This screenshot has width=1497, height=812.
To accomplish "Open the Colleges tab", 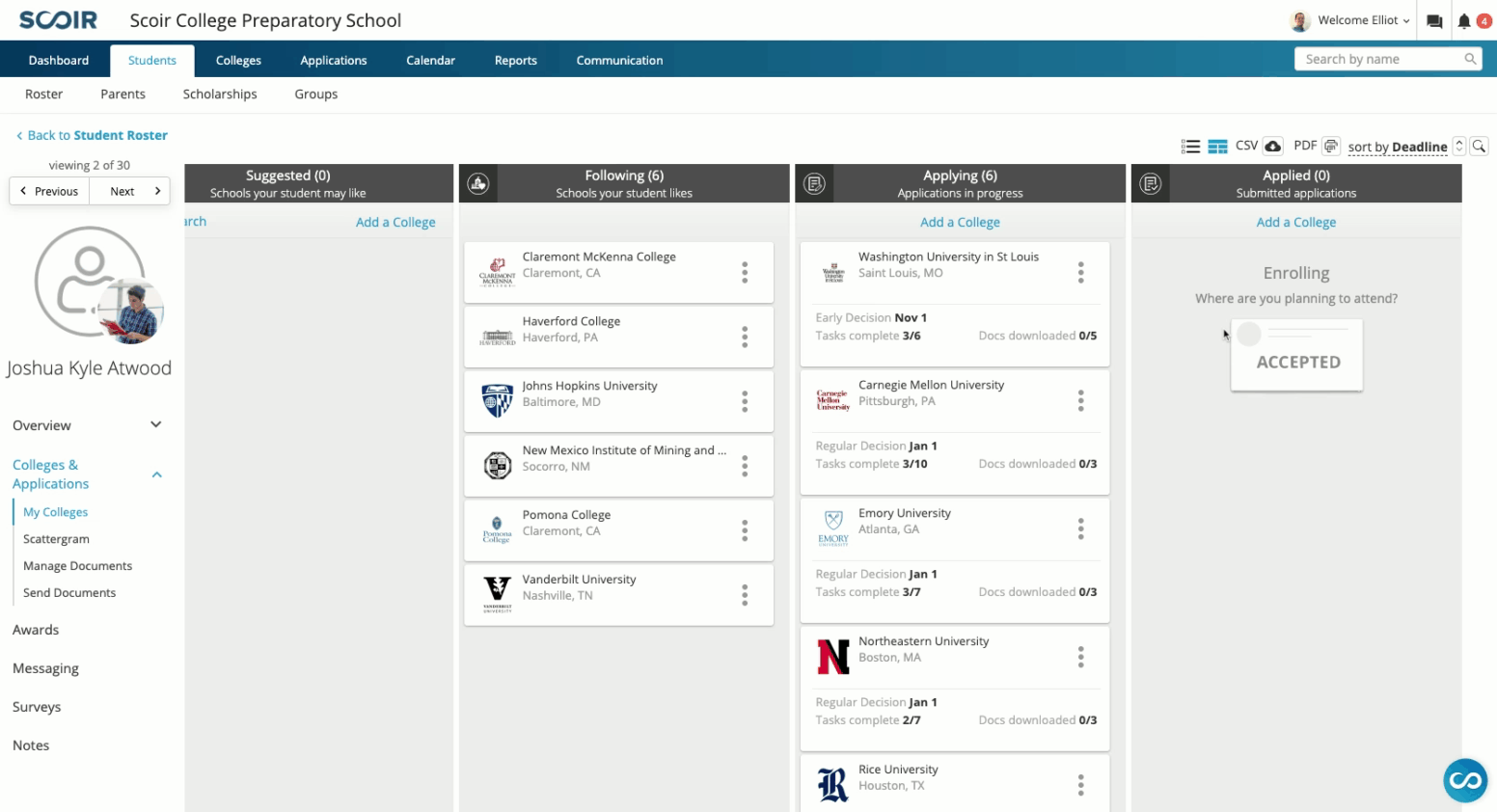I will (238, 60).
